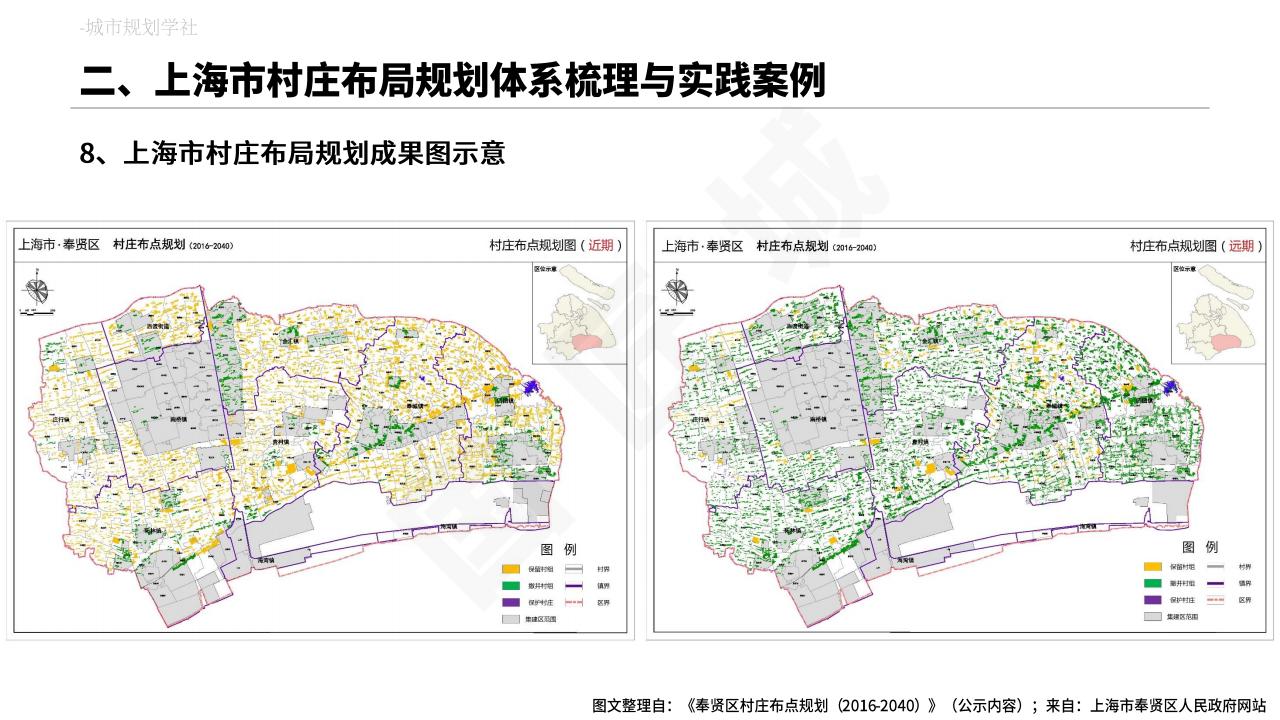Click the red 奉贤区 highlight in 远期 inset
Viewport: 1280px width, 720px height.
click(x=1225, y=342)
